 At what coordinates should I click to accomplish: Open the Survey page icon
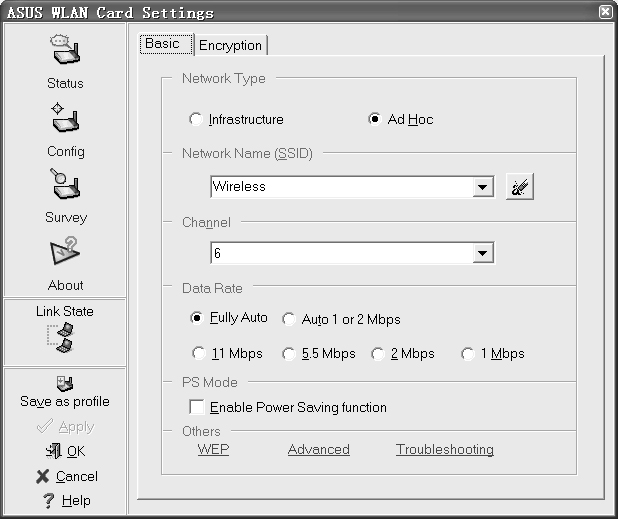click(x=65, y=187)
